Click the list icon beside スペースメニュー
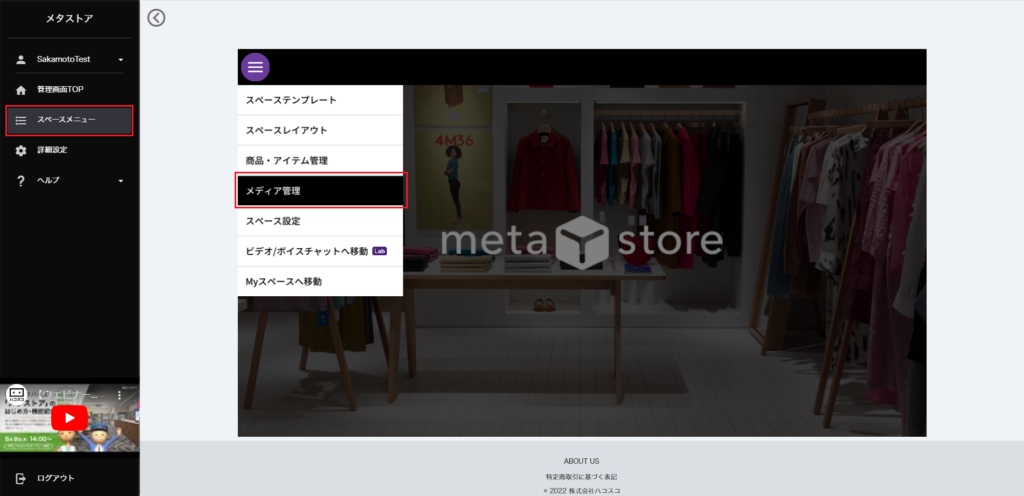 click(21, 120)
